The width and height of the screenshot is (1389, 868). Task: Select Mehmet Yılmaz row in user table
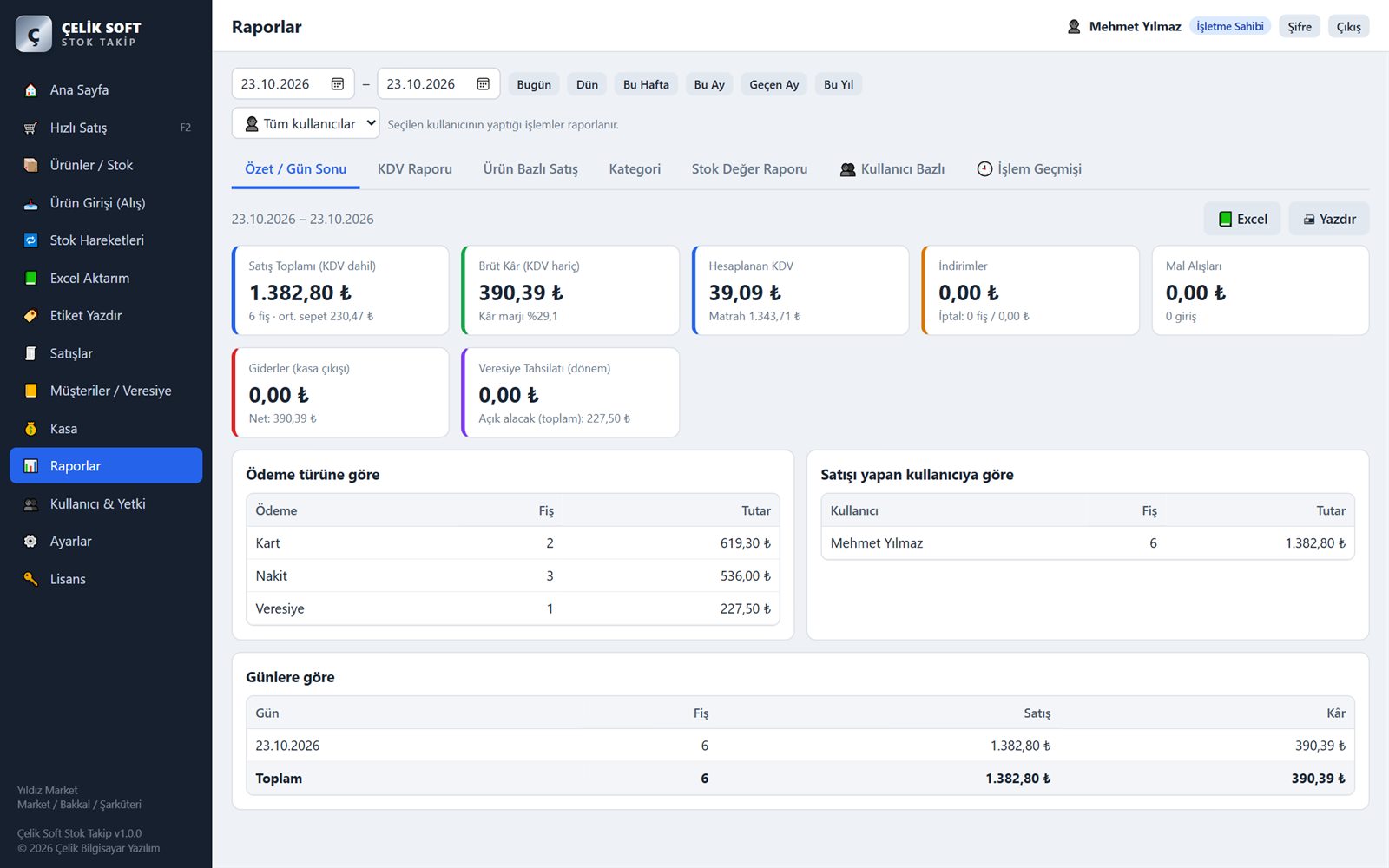click(x=1088, y=543)
